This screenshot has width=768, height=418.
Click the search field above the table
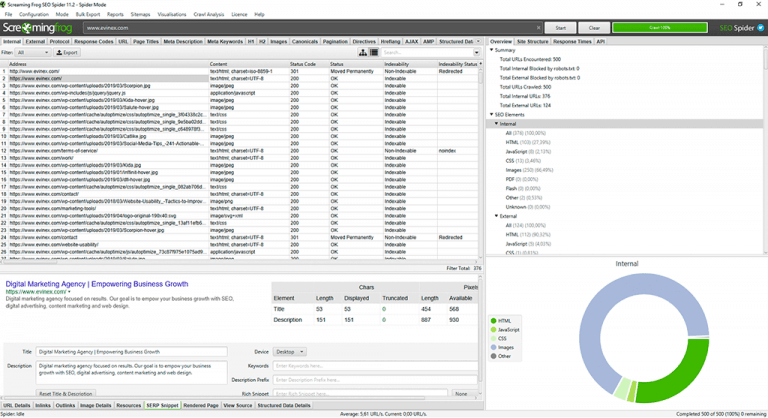tap(427, 52)
